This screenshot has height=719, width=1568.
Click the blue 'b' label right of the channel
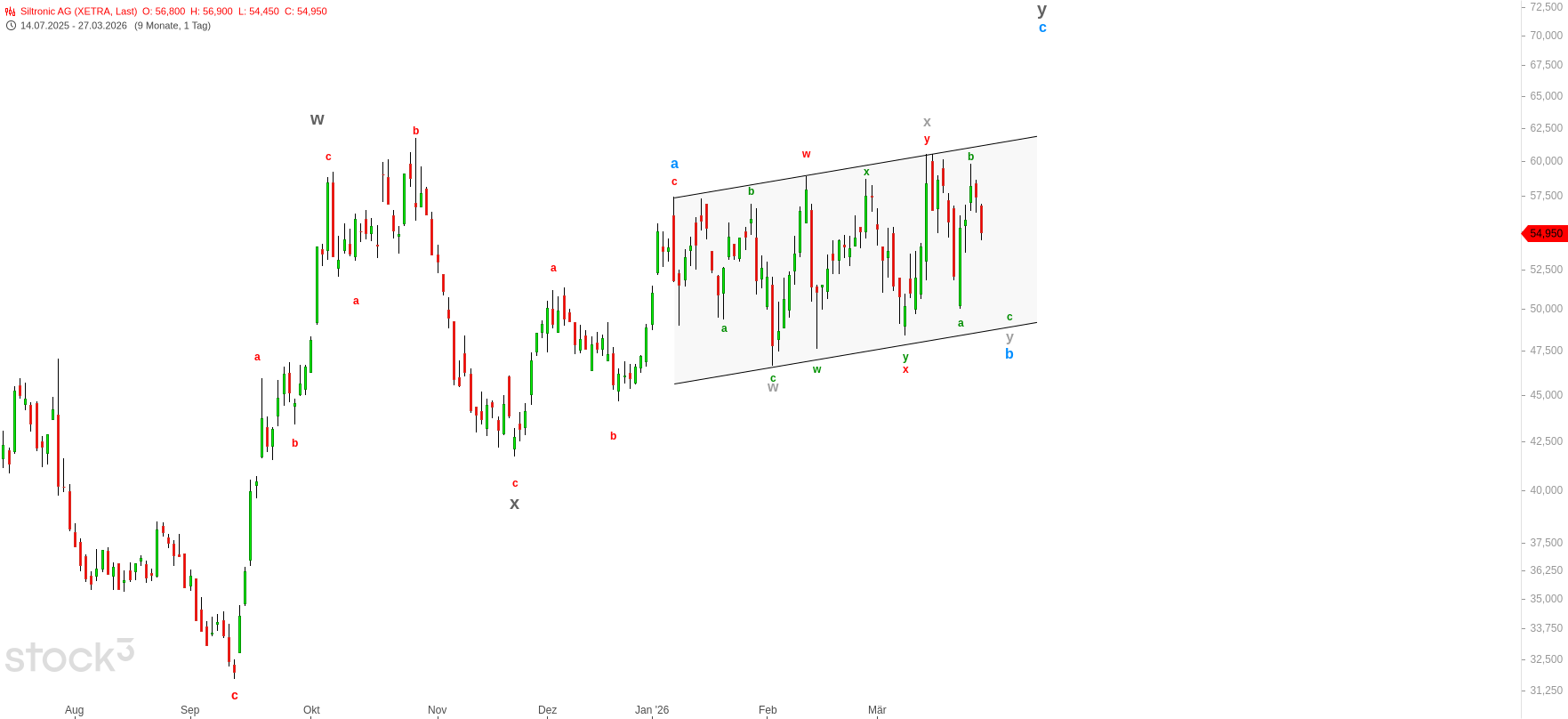(1009, 354)
